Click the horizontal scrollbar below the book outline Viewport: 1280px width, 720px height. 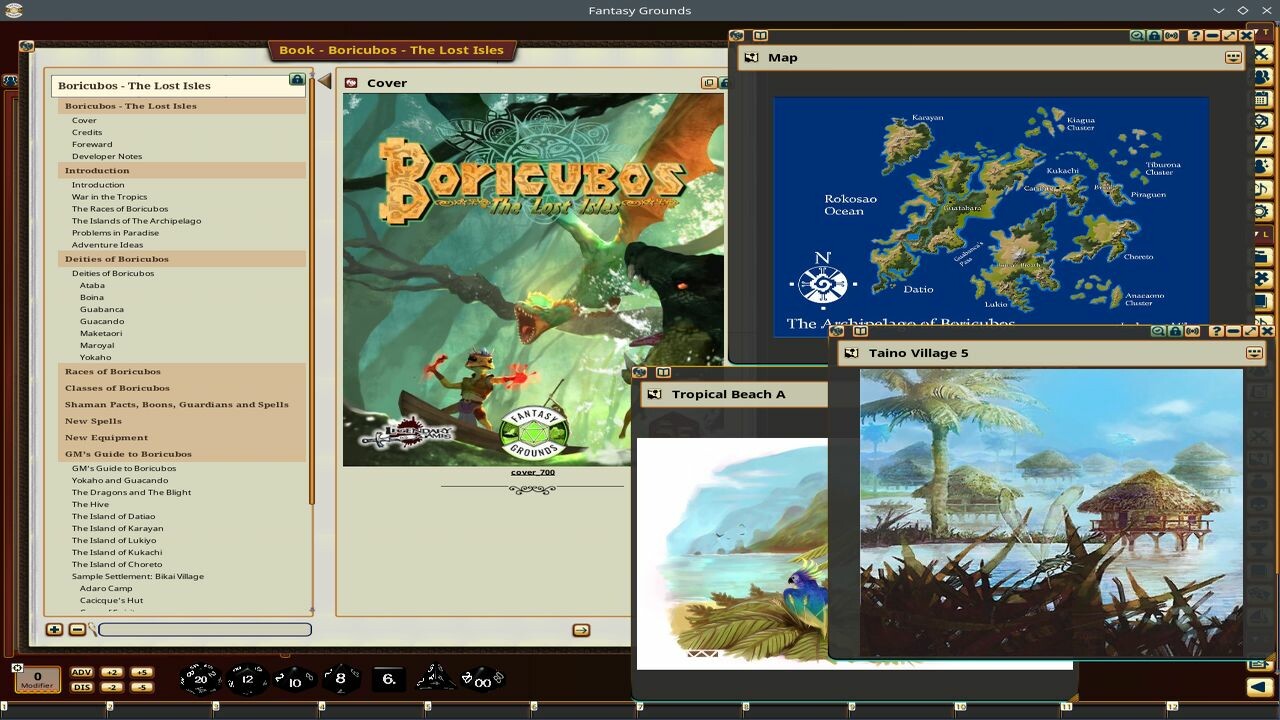point(204,630)
